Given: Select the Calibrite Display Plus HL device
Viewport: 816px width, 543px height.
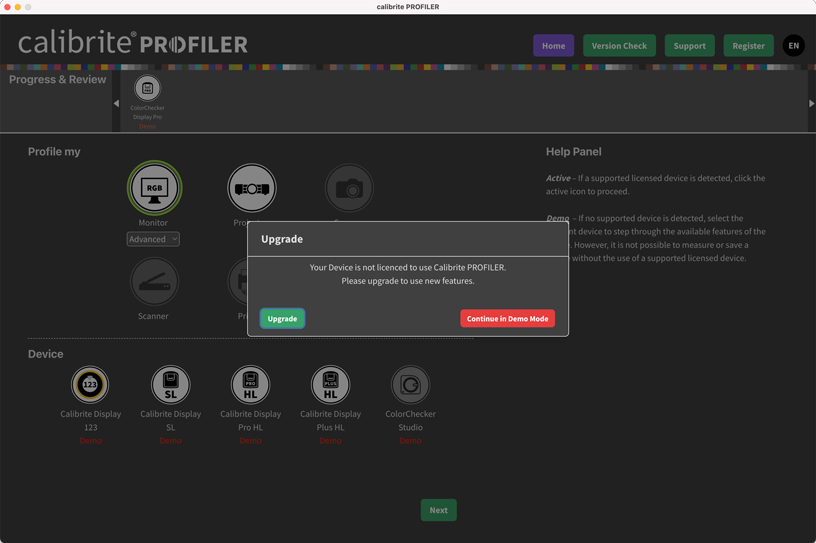Looking at the screenshot, I should [x=330, y=385].
